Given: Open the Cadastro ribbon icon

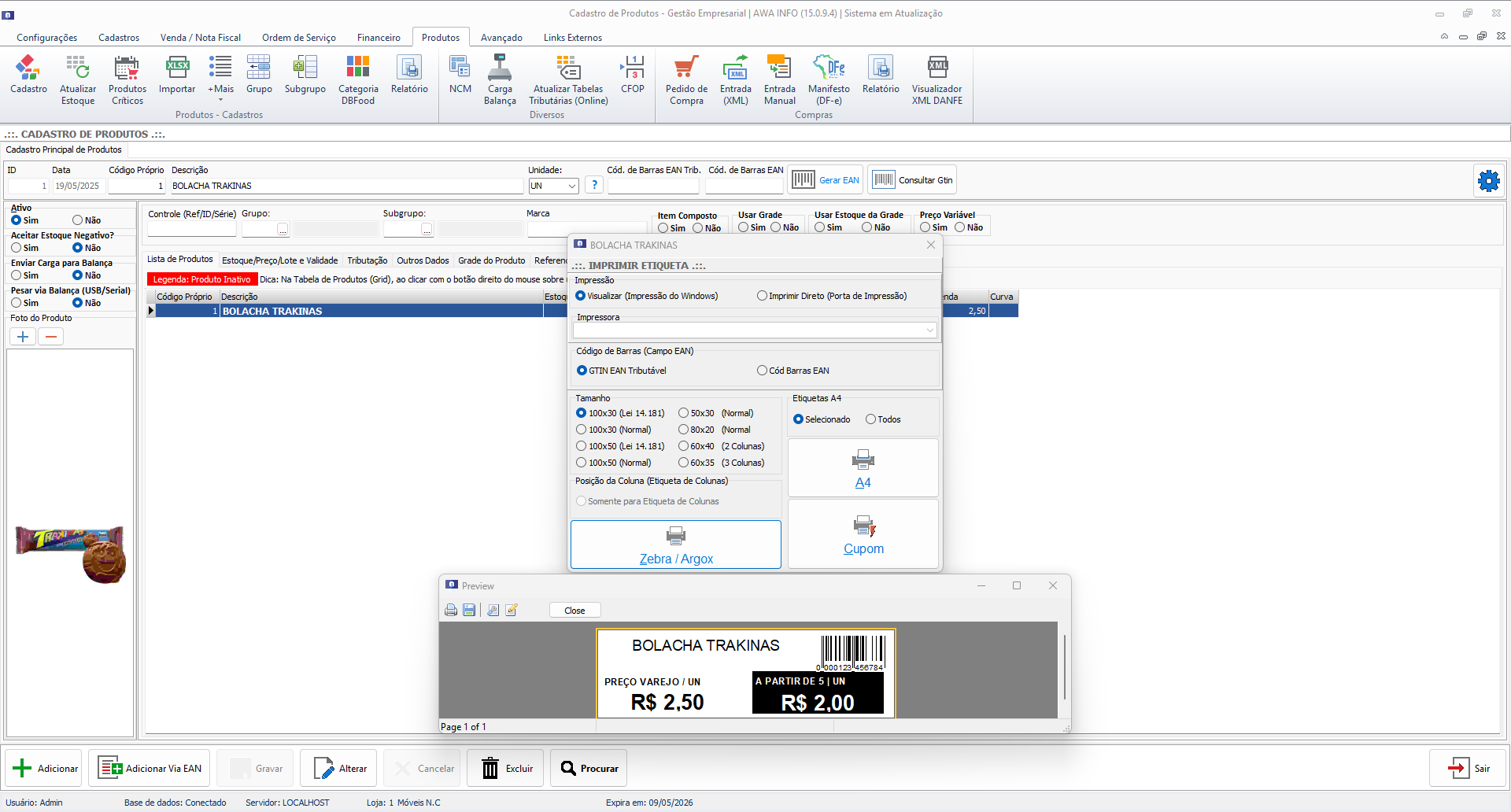Looking at the screenshot, I should (x=28, y=76).
